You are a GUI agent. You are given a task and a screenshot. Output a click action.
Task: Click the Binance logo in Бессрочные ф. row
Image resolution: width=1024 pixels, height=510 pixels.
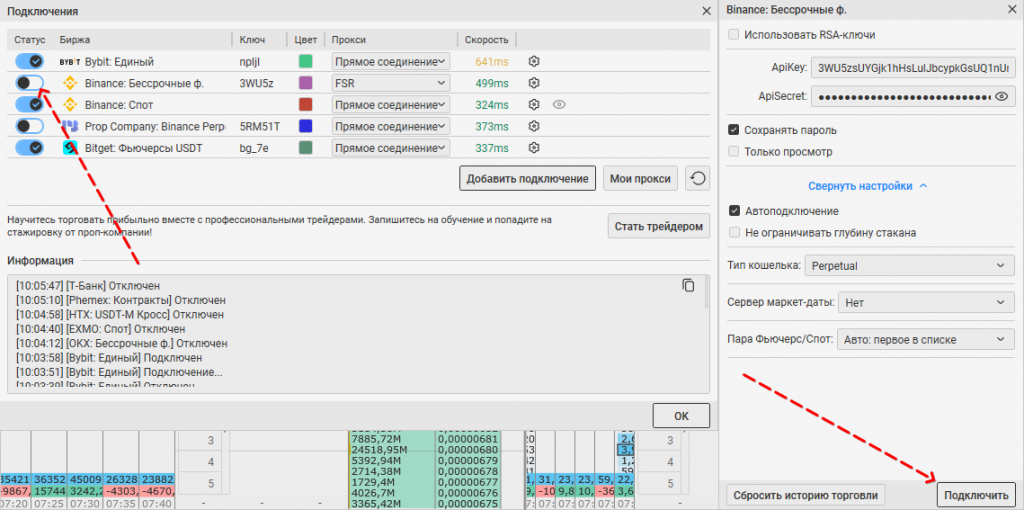pos(69,83)
